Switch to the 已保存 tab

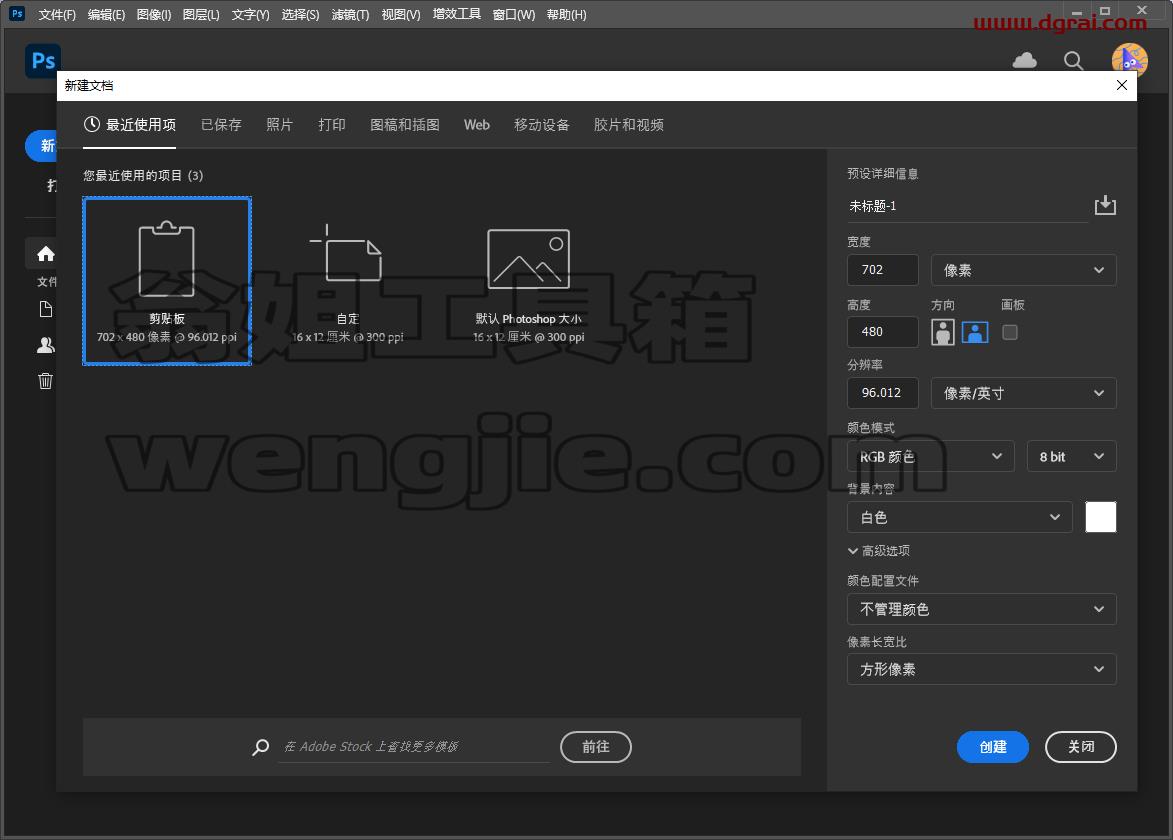click(221, 125)
